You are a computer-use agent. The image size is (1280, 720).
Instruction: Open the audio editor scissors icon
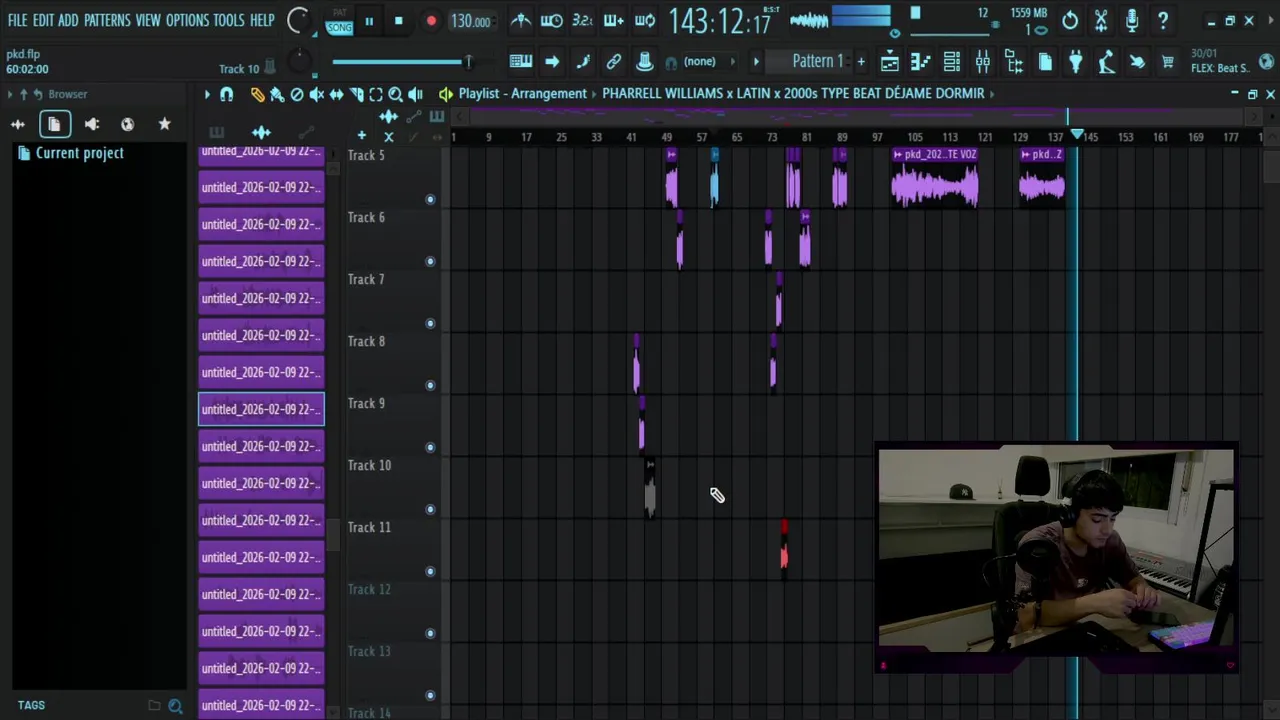pos(1101,20)
